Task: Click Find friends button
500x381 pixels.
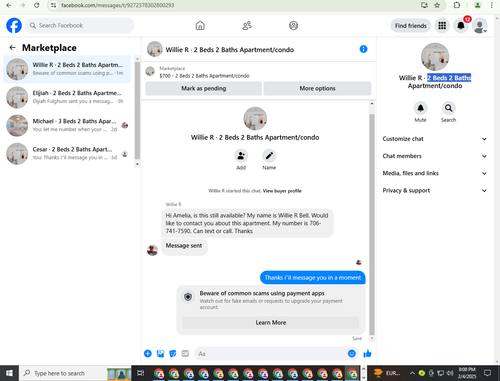Action: 411,26
